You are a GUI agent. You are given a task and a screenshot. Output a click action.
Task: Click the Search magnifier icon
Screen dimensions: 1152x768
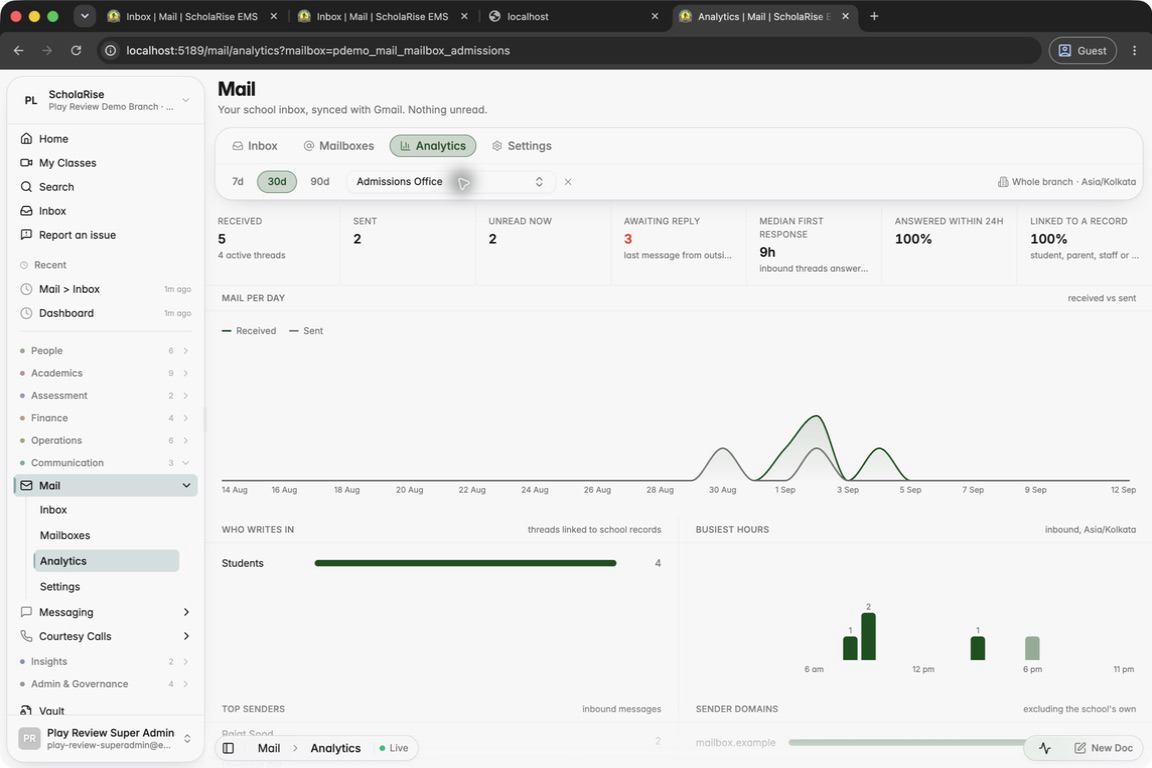coord(26,187)
